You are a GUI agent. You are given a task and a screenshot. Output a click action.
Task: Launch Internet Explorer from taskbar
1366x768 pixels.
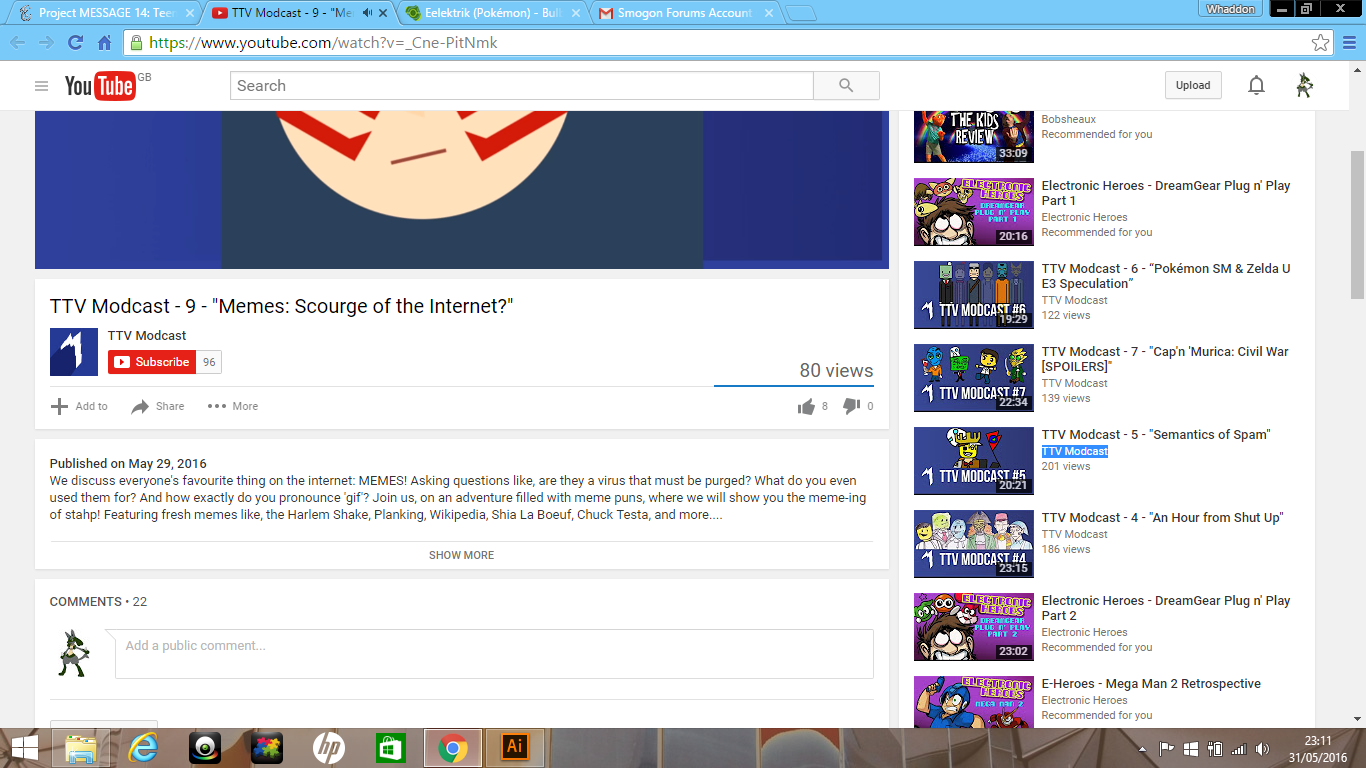[x=144, y=748]
